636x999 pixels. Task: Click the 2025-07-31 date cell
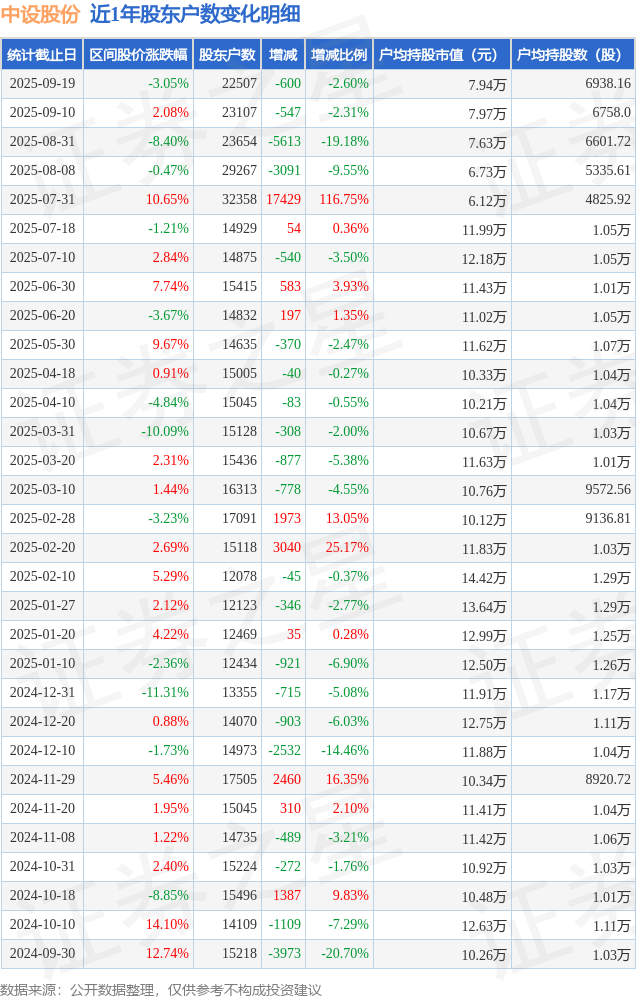click(42, 200)
